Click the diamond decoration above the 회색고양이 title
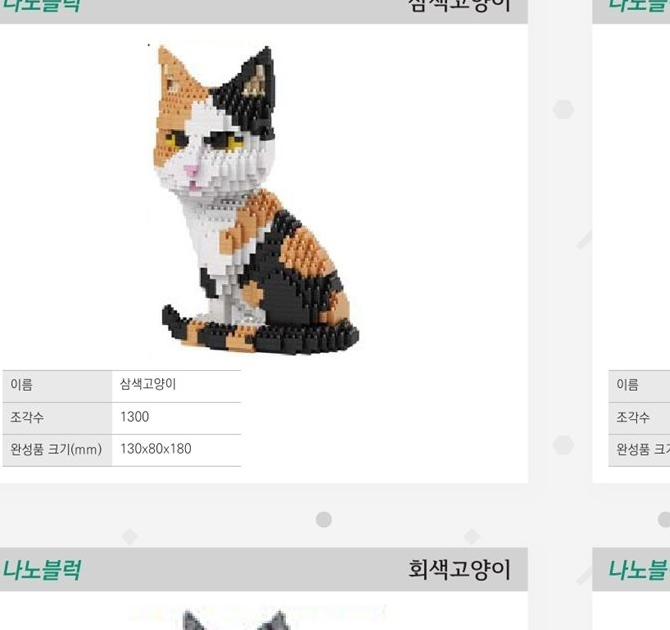Viewport: 670px width, 630px height. pyautogui.click(x=472, y=536)
